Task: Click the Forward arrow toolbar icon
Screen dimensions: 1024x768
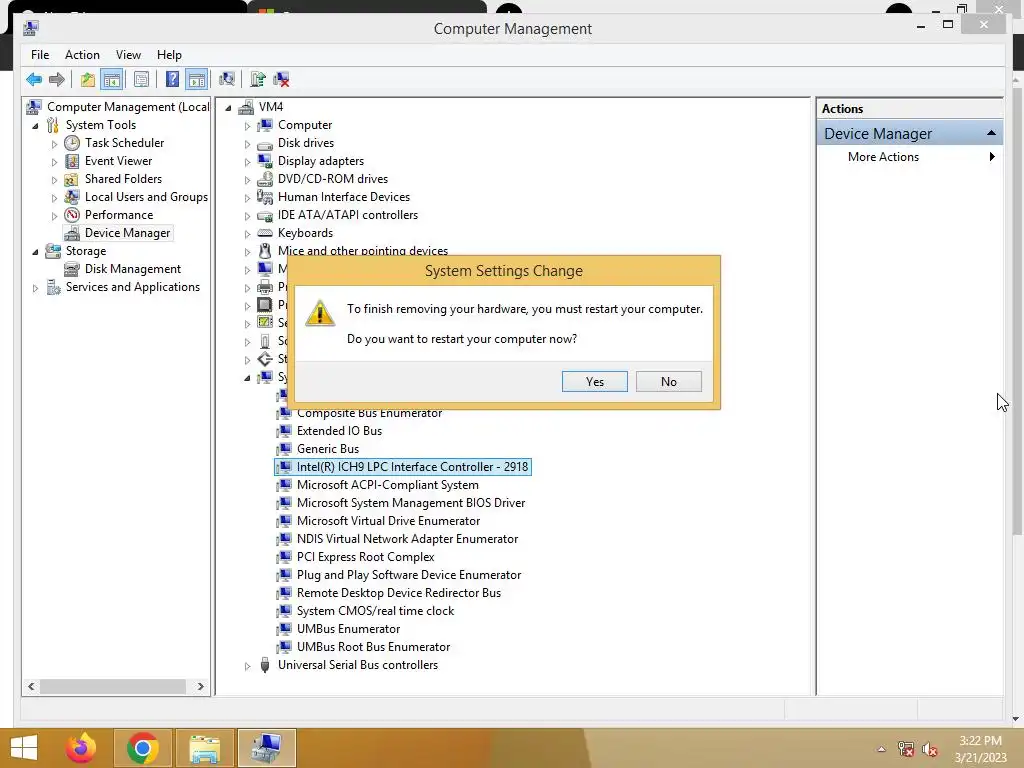Action: (x=57, y=80)
